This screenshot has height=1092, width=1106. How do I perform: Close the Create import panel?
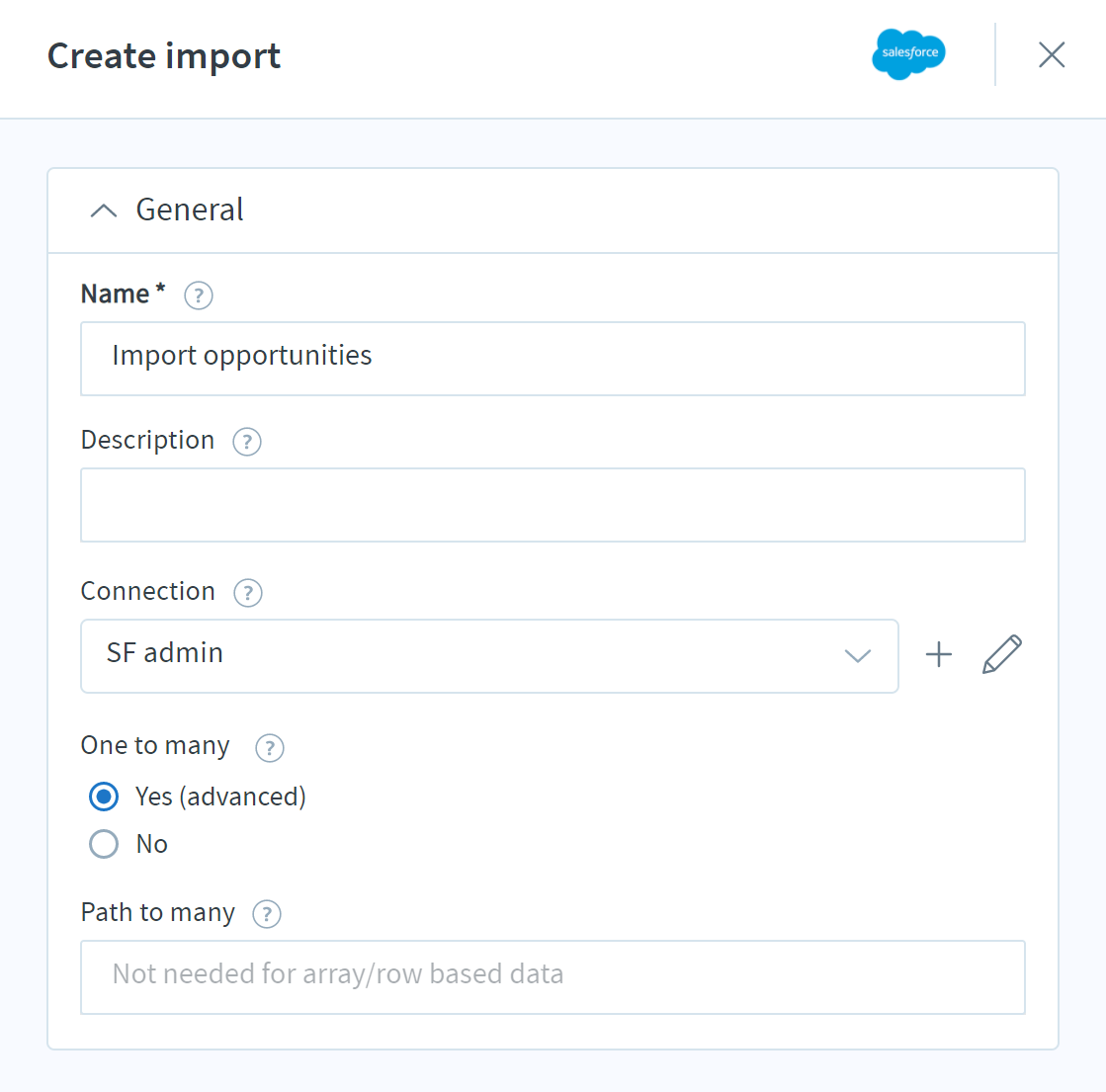pos(1051,54)
